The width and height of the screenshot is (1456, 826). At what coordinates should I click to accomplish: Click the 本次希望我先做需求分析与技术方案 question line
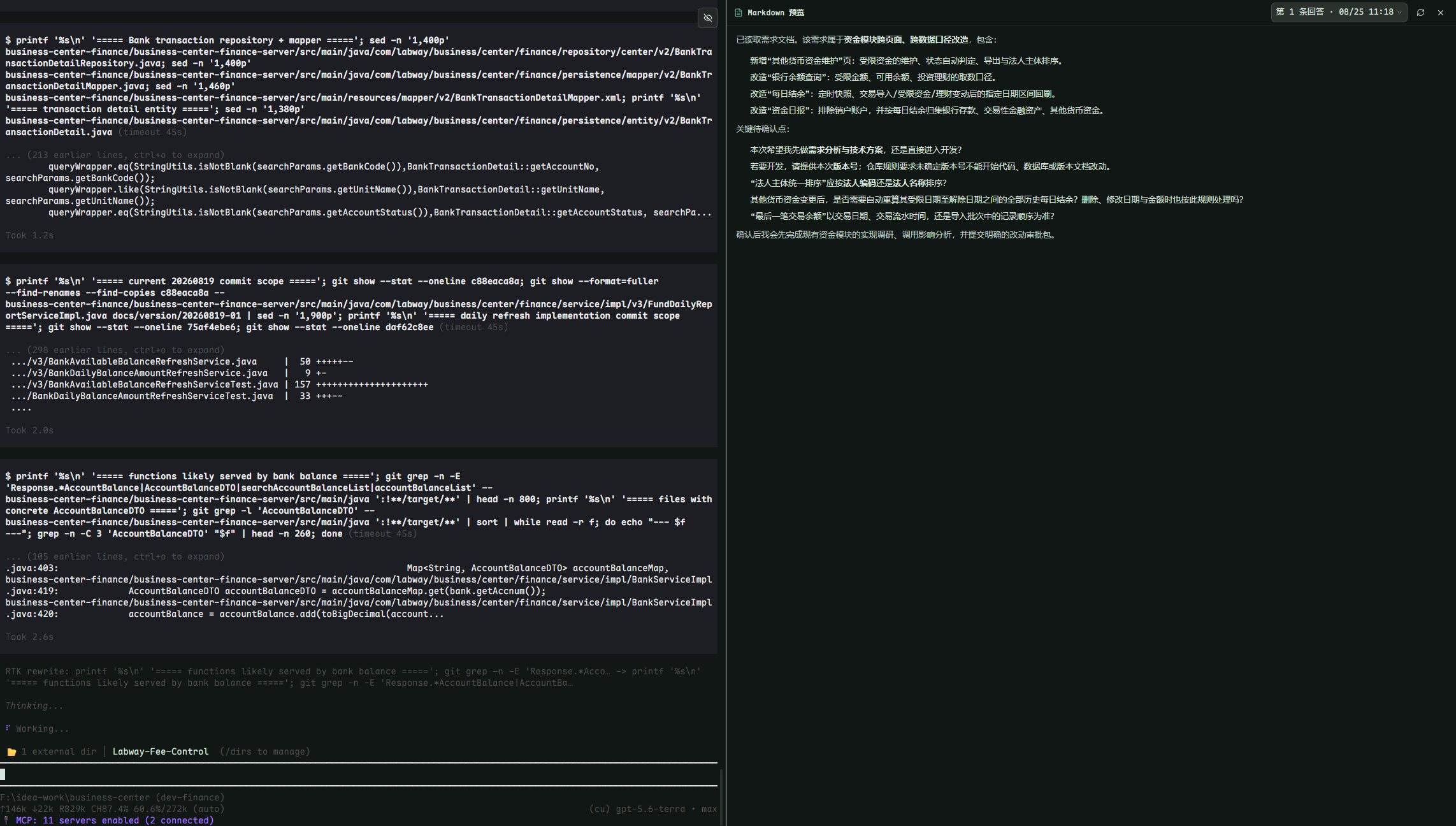pyautogui.click(x=856, y=150)
